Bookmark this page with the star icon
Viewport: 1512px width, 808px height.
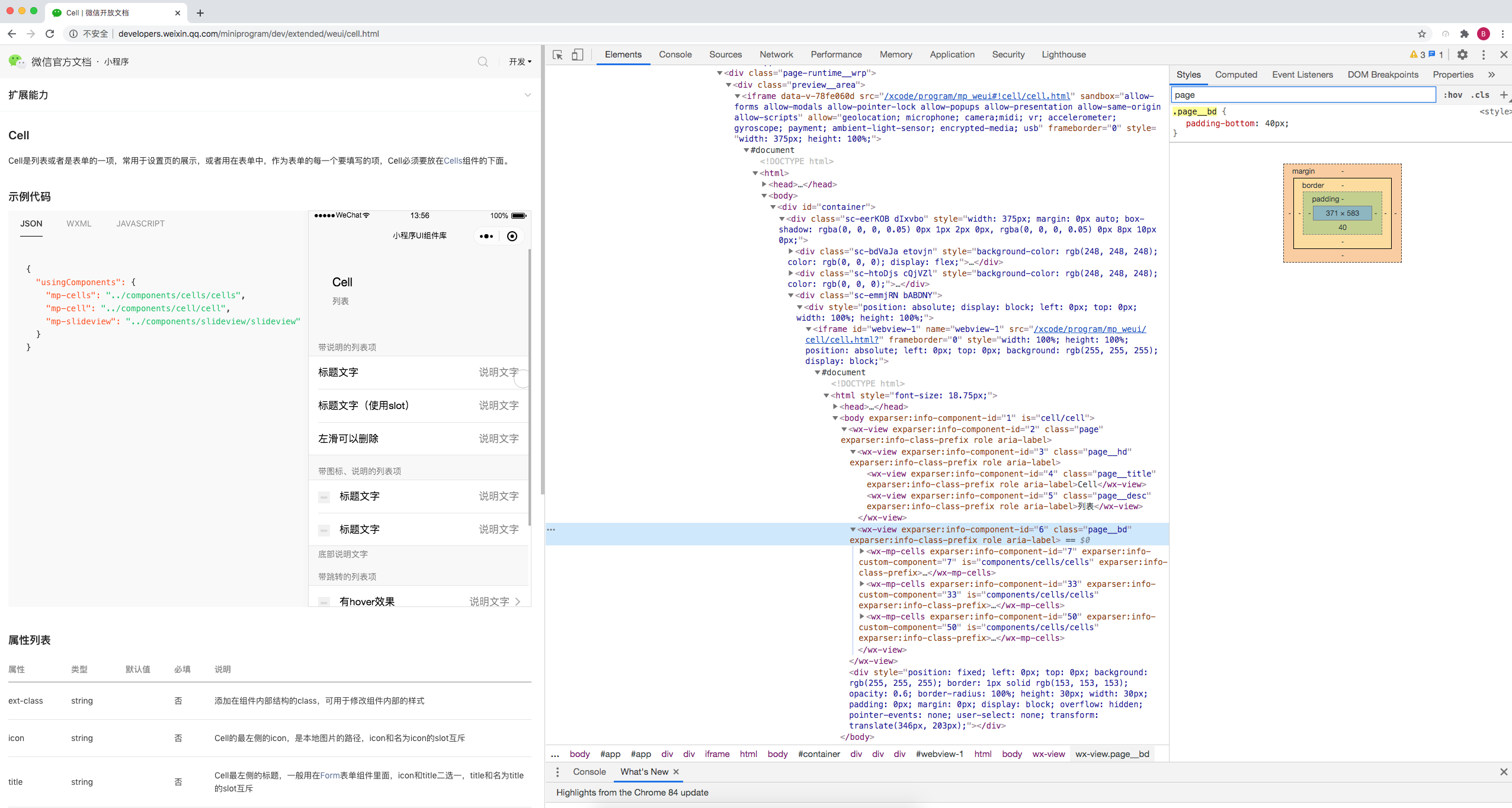tap(1421, 34)
